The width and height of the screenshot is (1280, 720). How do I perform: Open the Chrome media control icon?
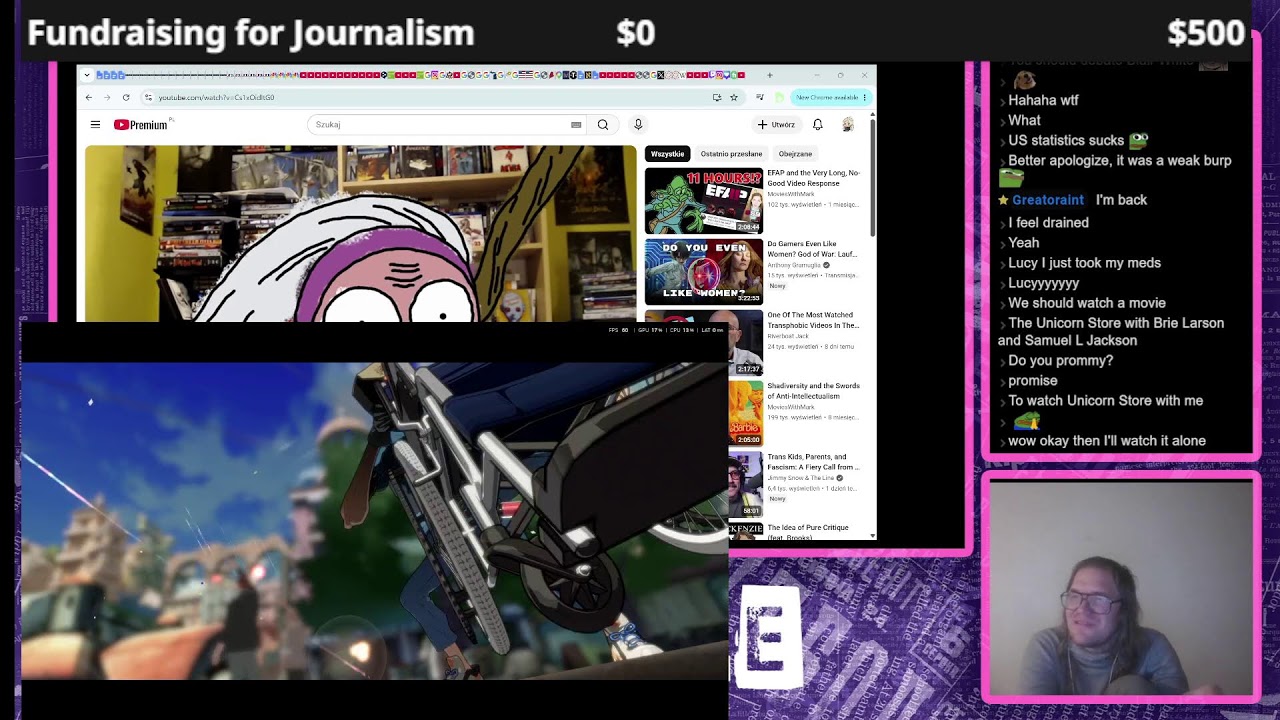click(x=761, y=97)
